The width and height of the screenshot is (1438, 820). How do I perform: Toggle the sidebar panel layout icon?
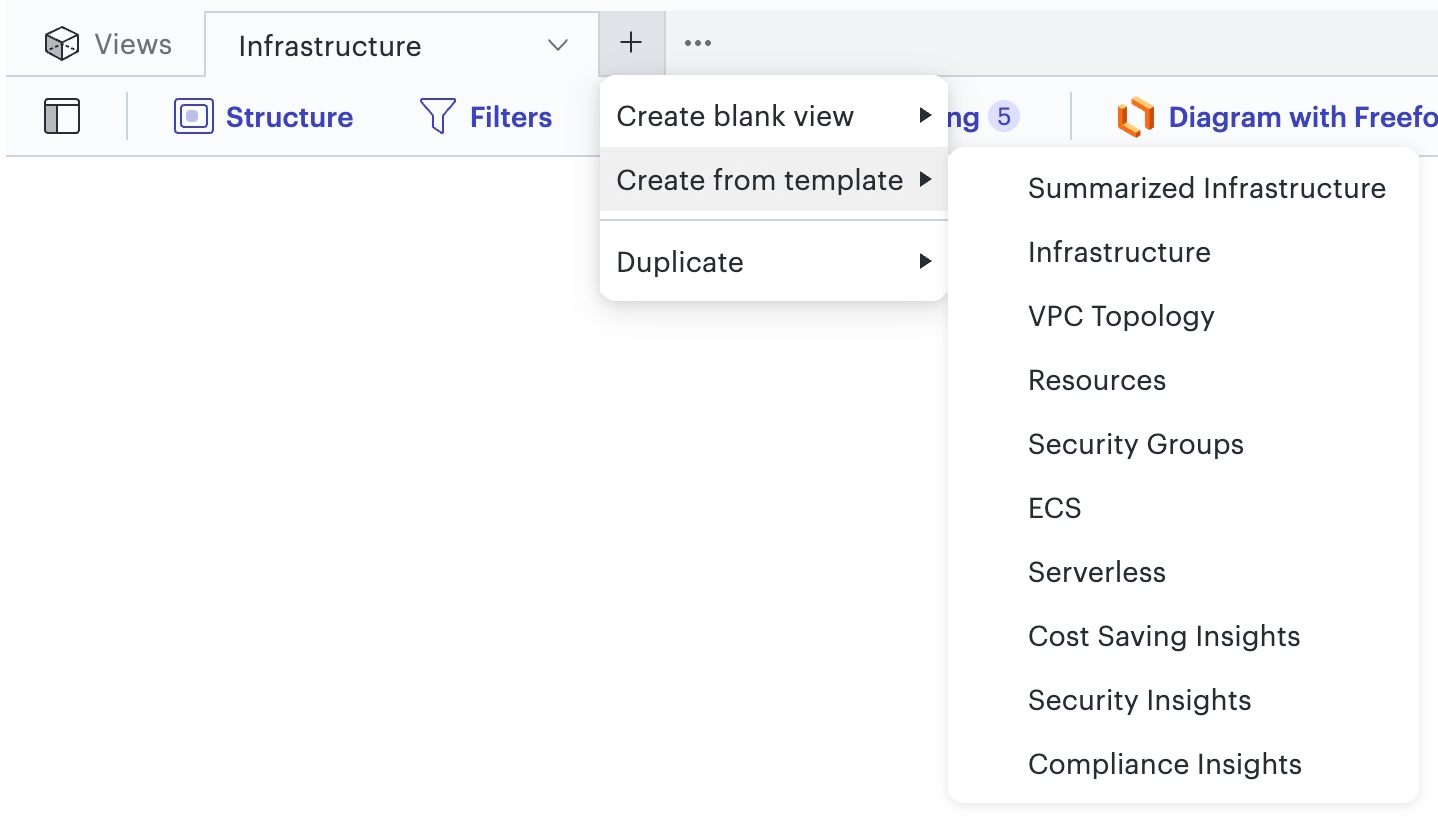pyautogui.click(x=62, y=117)
